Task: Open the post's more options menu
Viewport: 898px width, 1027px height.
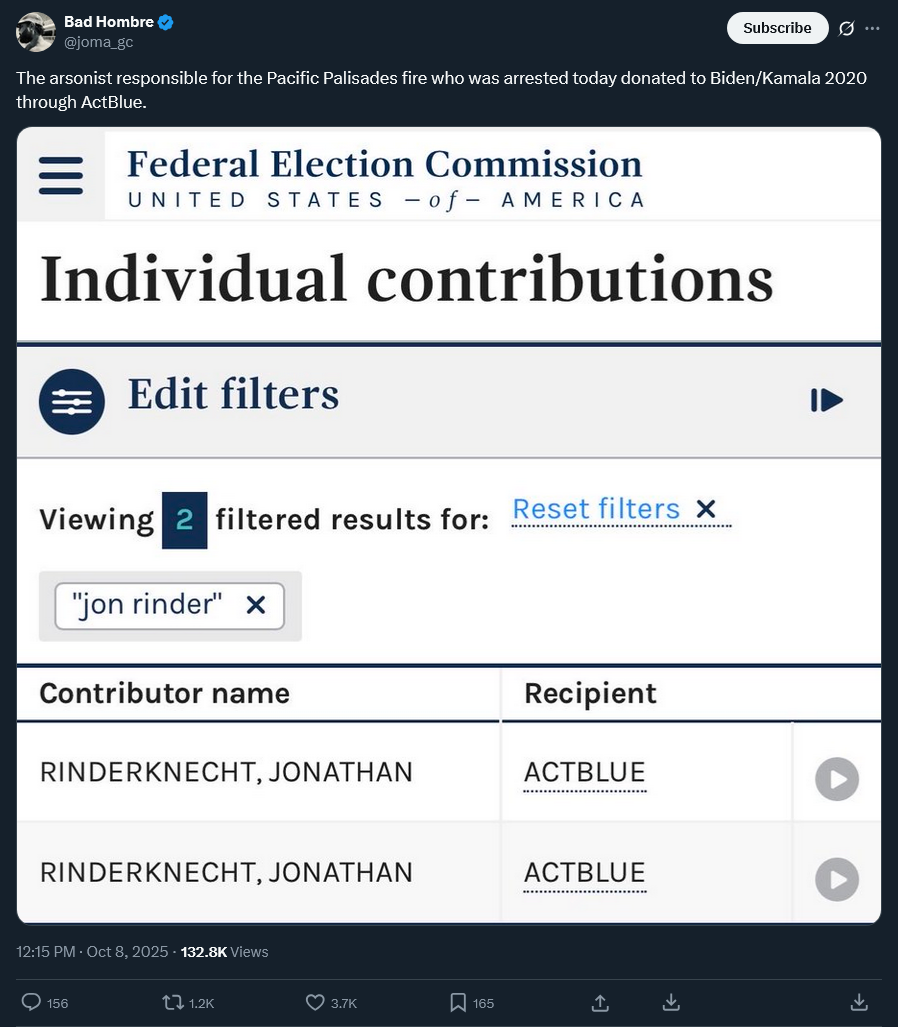Action: [x=872, y=28]
